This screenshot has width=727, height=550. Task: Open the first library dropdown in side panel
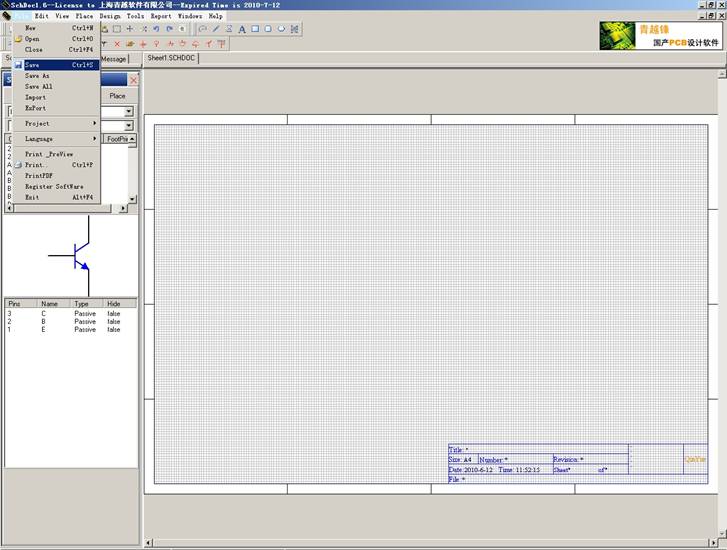[x=128, y=111]
